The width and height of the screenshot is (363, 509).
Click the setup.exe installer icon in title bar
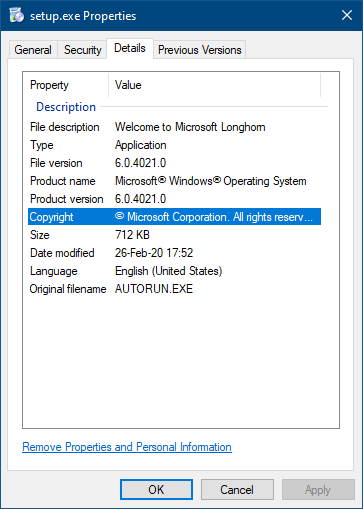(17, 15)
